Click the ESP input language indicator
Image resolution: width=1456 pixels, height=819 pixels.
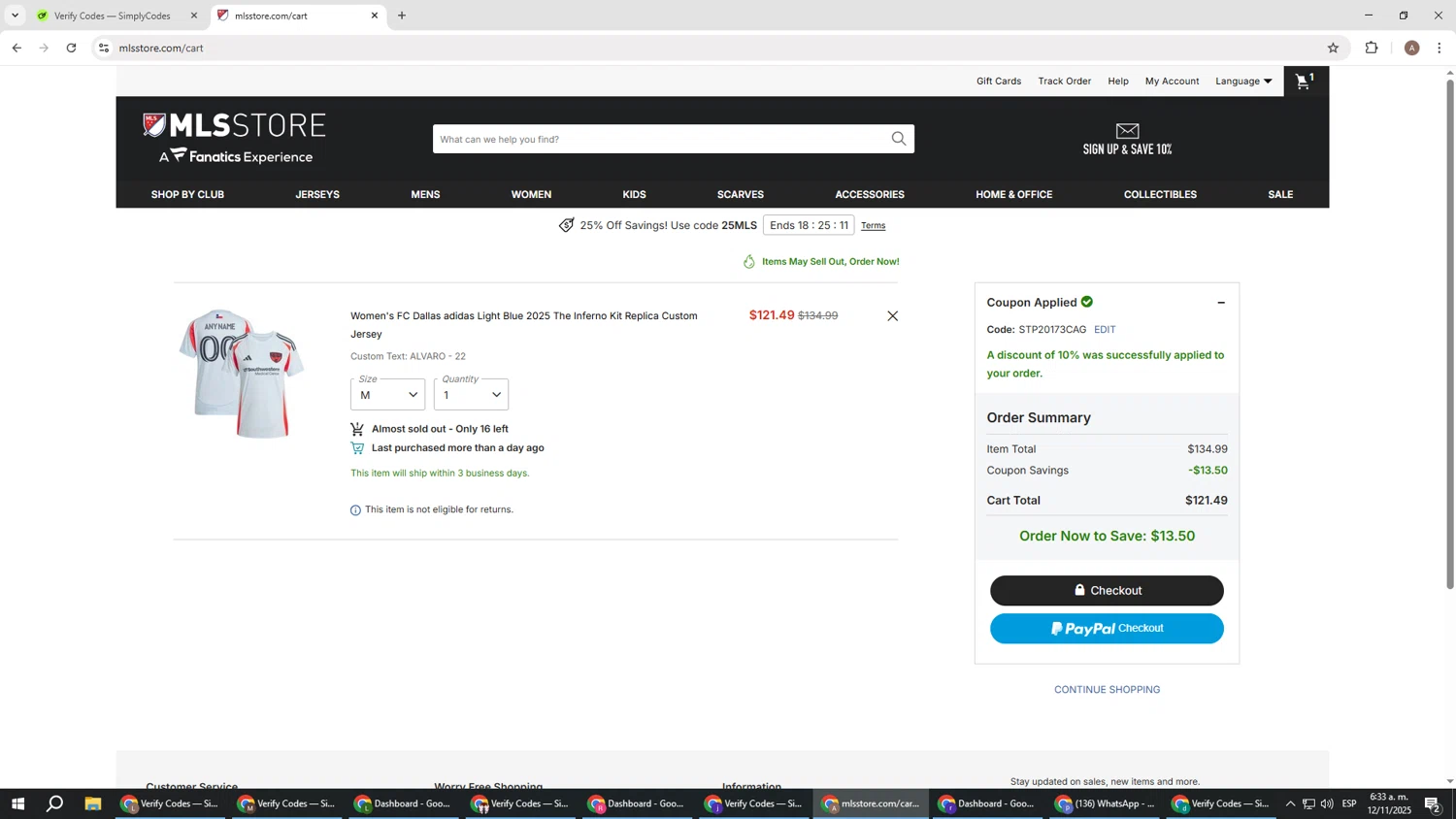point(1349,803)
